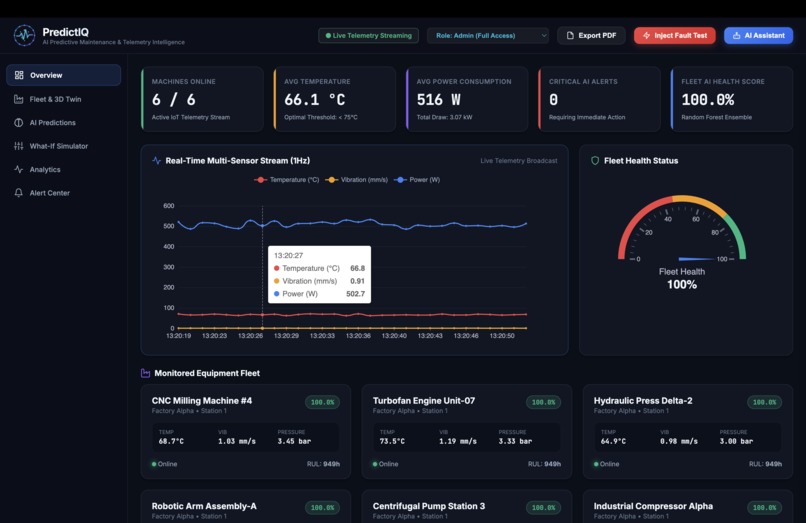Click the Monitored Equipment Fleet heading

207,373
